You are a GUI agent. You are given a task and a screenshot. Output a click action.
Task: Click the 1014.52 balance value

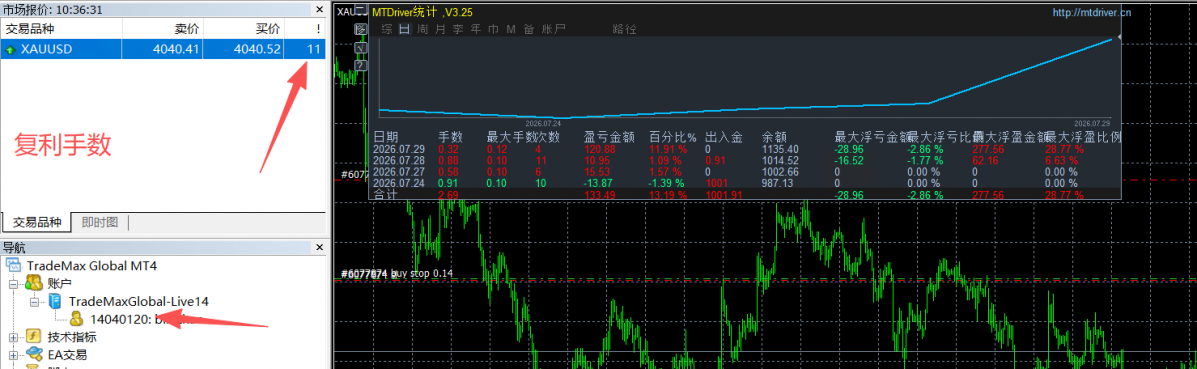(779, 160)
